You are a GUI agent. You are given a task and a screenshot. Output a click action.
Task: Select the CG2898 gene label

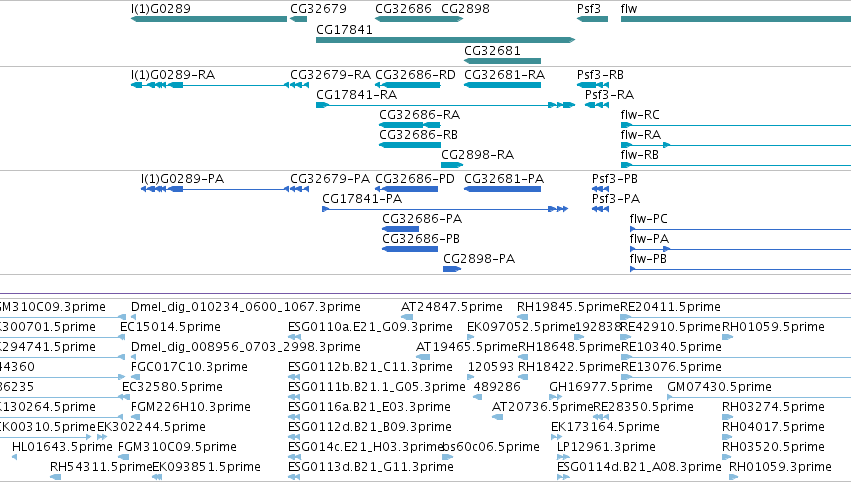[x=465, y=9]
